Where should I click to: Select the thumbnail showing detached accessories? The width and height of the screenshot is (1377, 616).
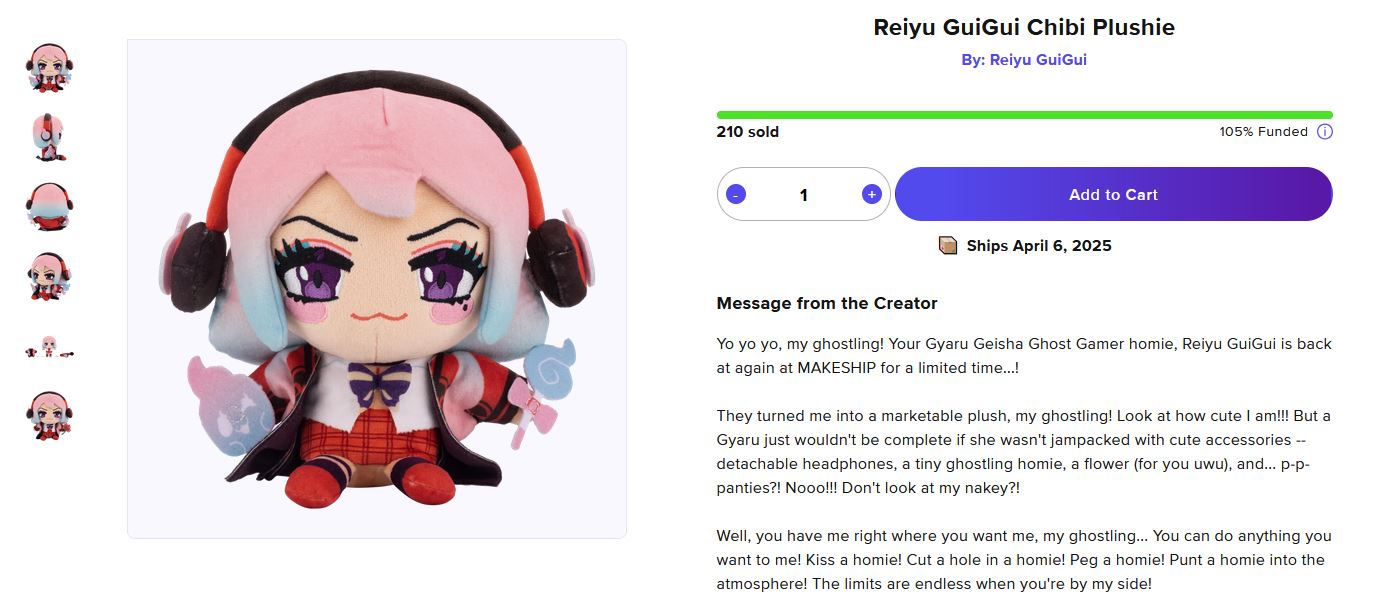(x=49, y=347)
